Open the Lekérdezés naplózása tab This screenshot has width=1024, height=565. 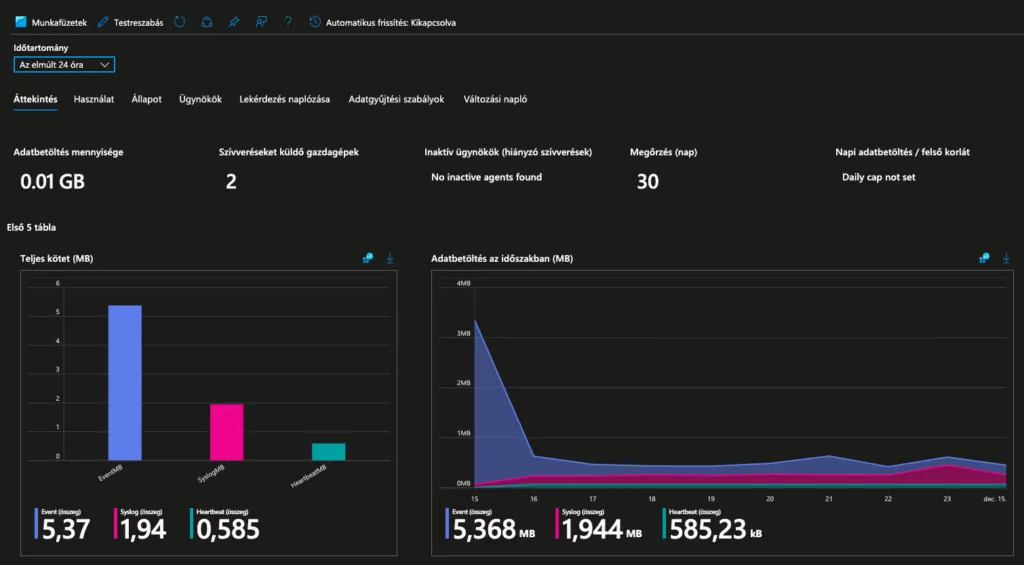[x=284, y=99]
